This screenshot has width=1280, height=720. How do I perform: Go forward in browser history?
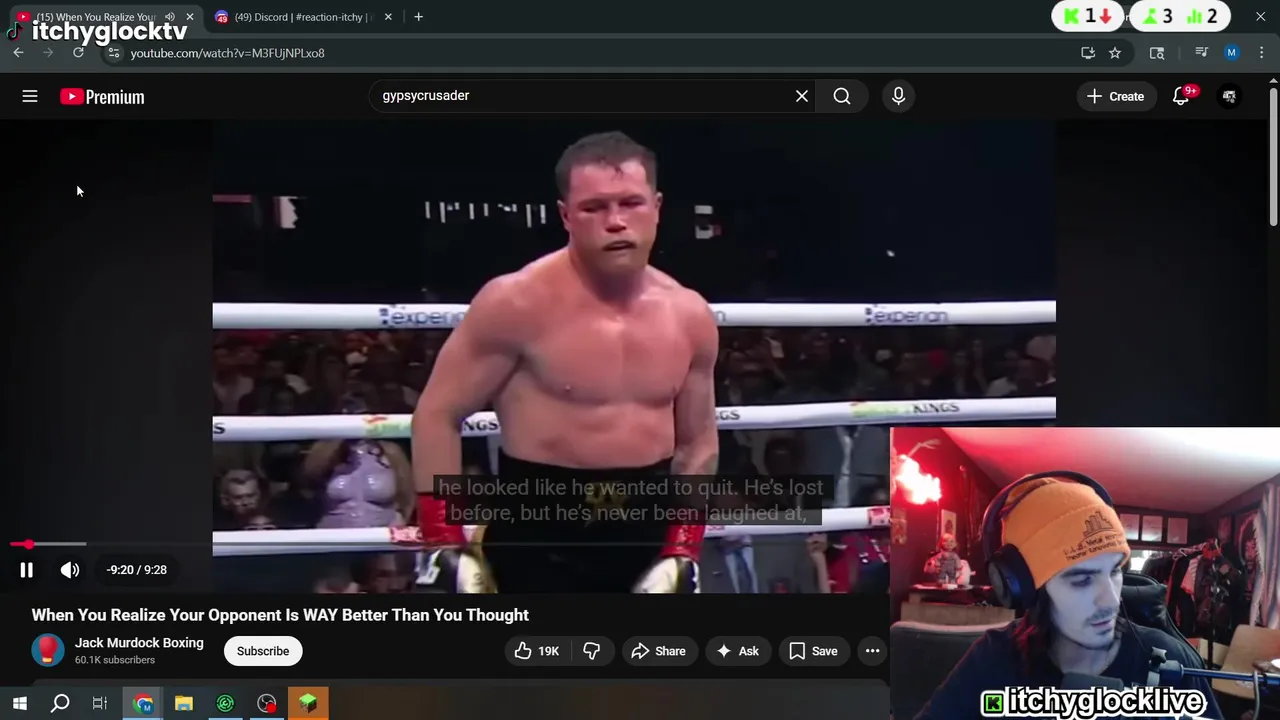pos(48,53)
